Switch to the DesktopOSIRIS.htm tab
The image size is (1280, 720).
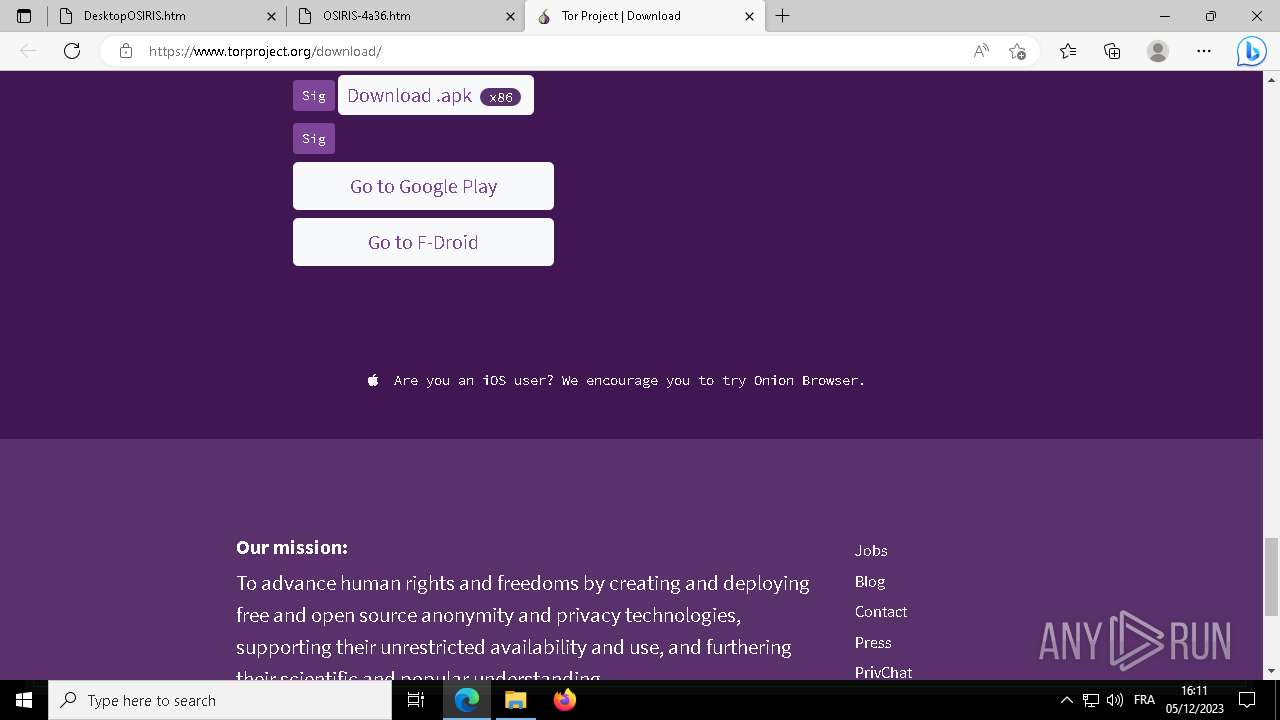[167, 16]
